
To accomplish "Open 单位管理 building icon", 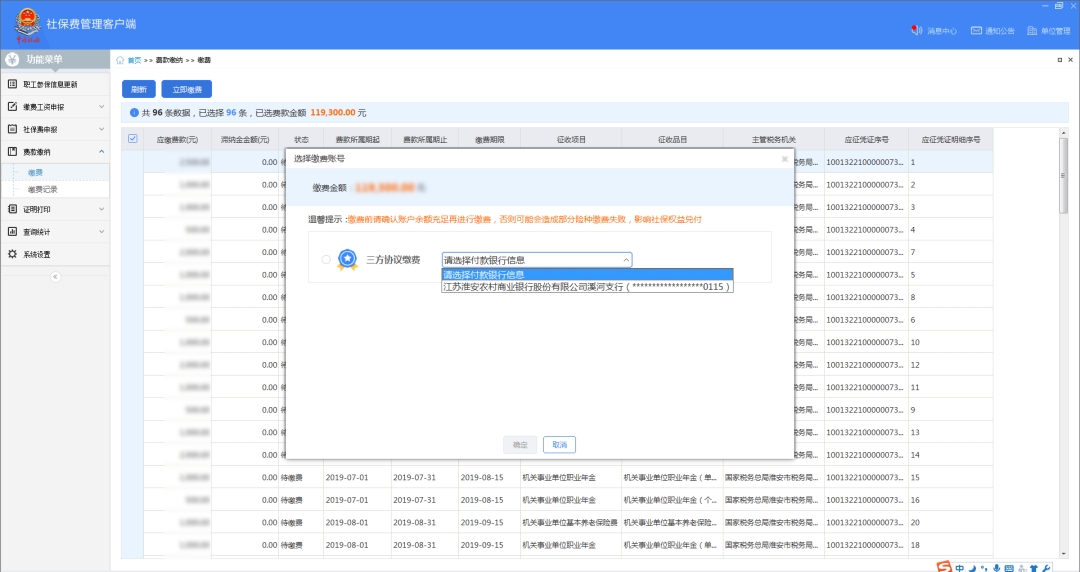I will pos(1032,31).
